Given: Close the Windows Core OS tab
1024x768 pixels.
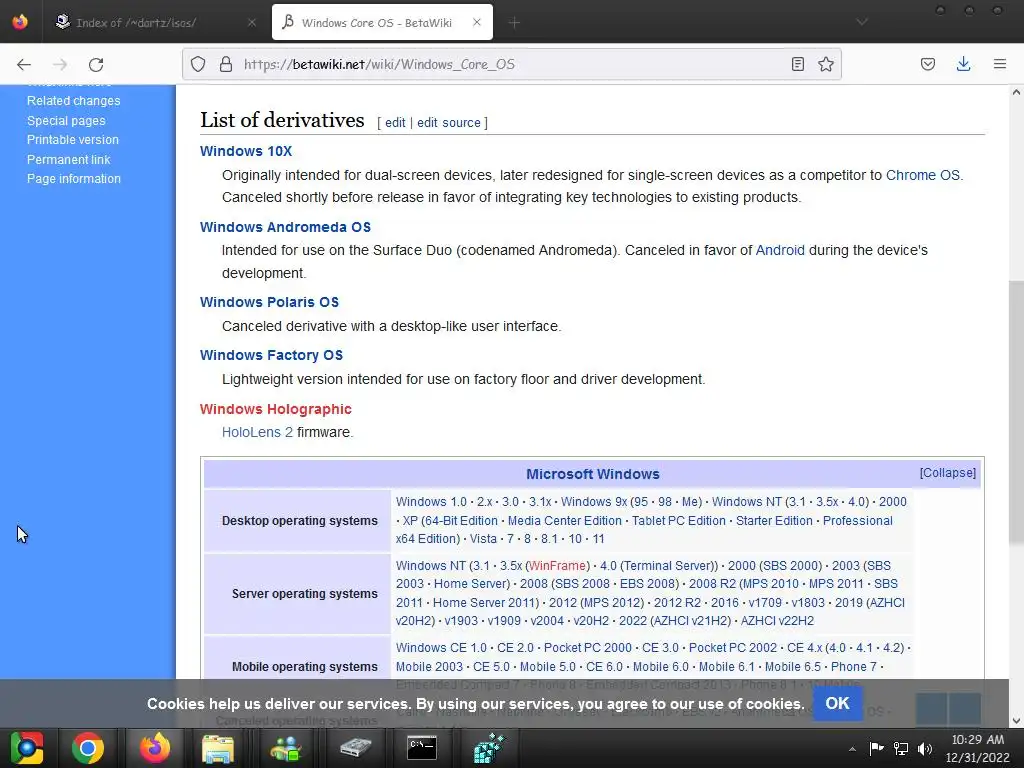Looking at the screenshot, I should tap(477, 22).
